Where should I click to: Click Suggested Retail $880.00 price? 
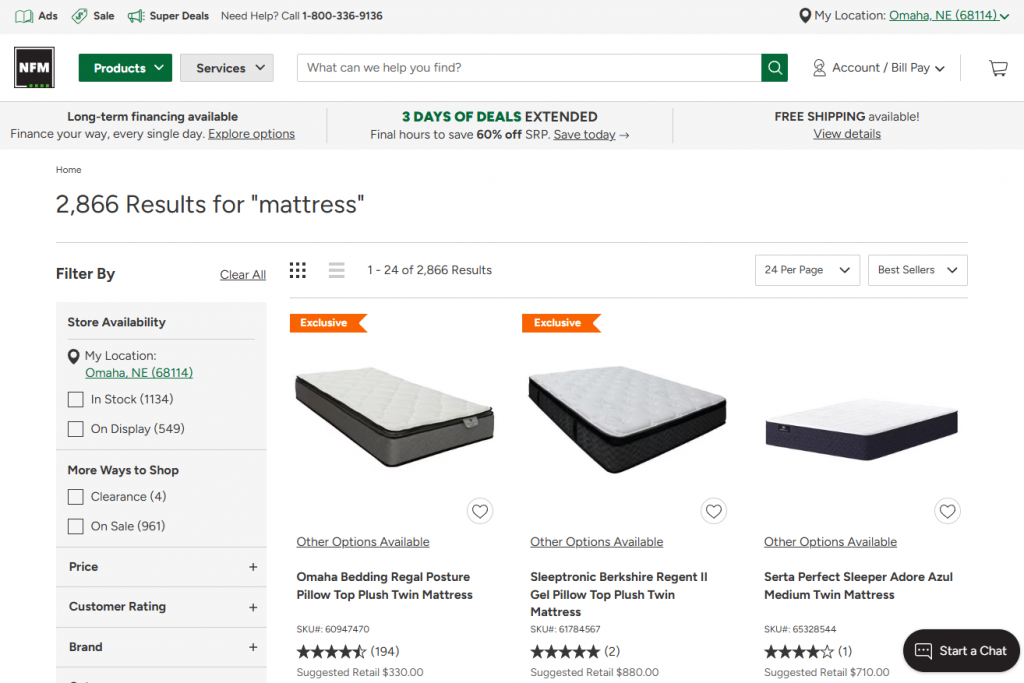[x=594, y=673]
